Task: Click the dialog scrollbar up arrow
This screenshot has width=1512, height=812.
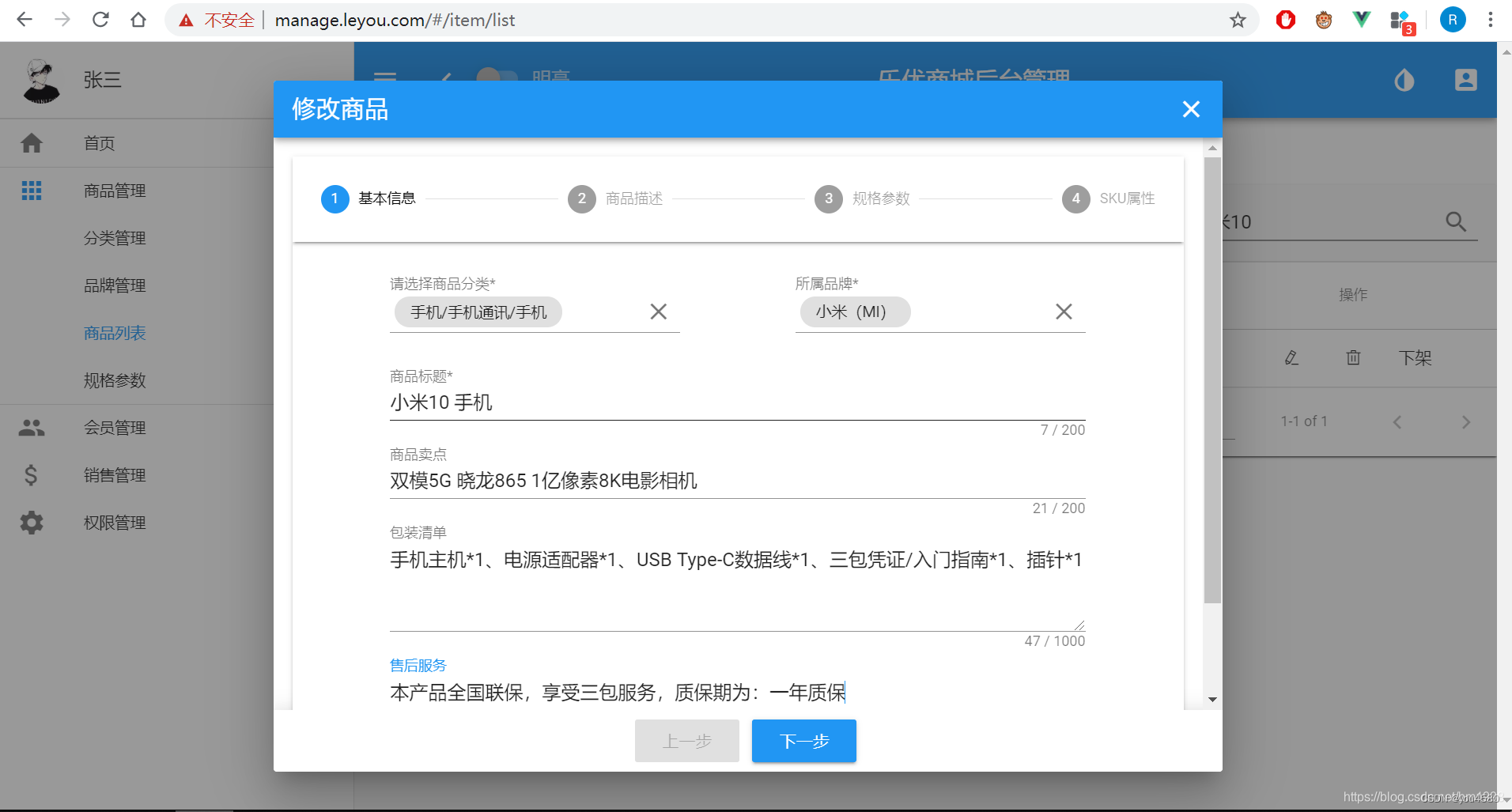Action: click(x=1212, y=148)
